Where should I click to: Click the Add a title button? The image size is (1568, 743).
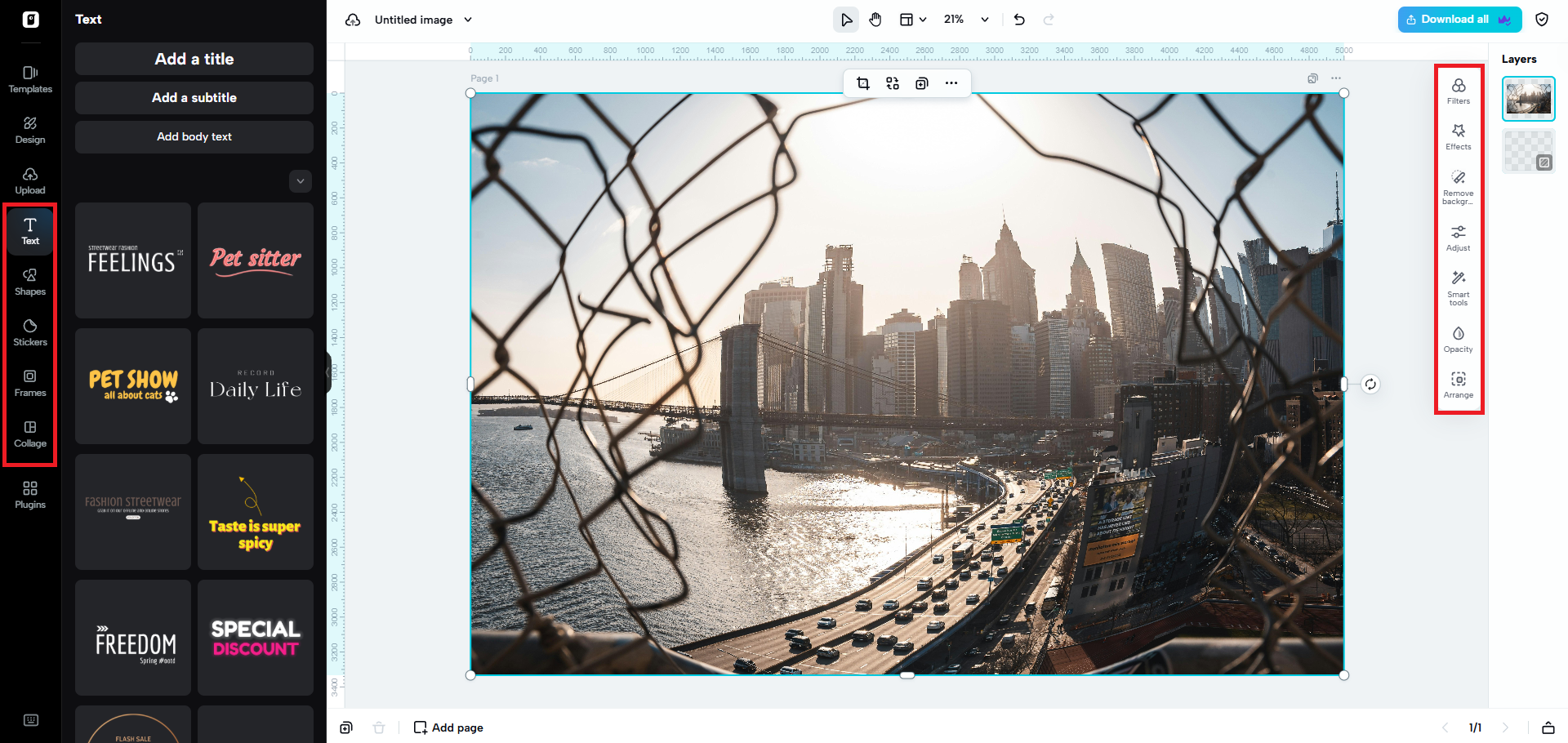pyautogui.click(x=194, y=59)
